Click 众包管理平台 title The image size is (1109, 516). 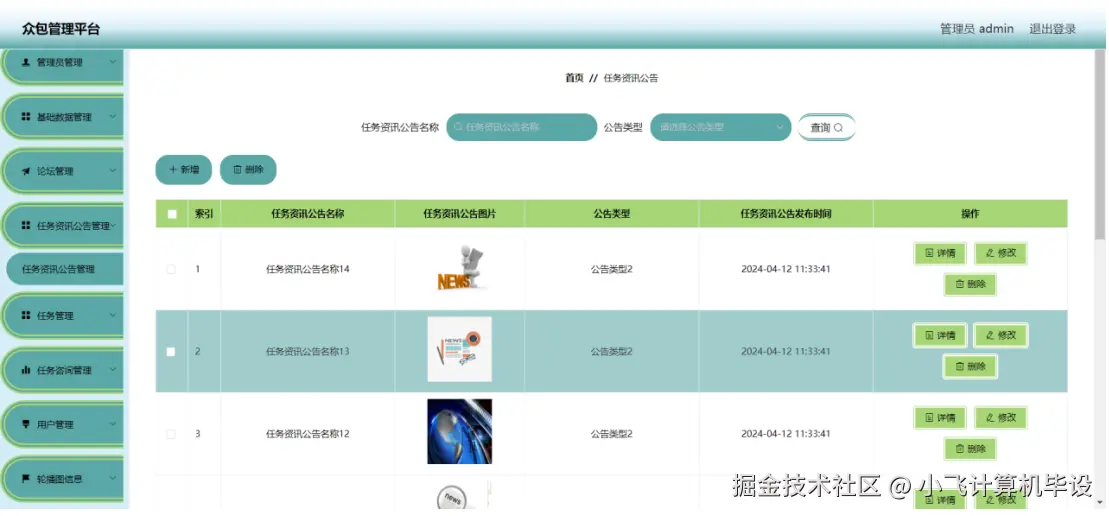(61, 29)
